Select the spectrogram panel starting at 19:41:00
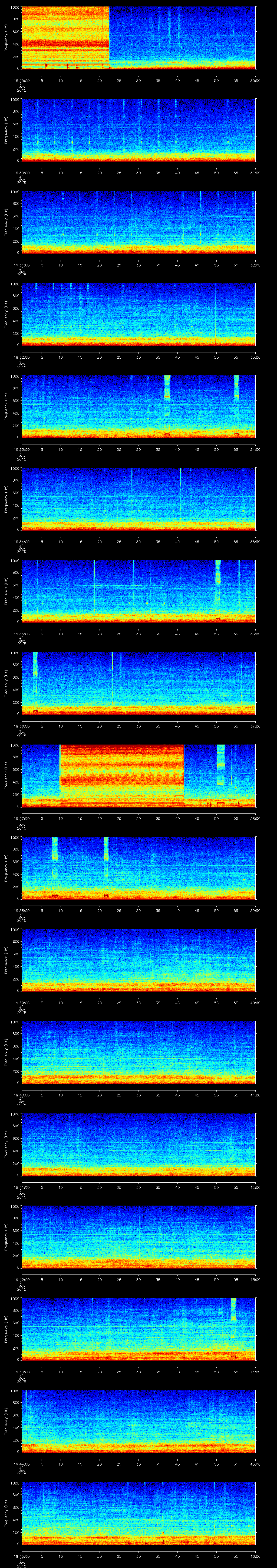This screenshot has width=277, height=1568. point(138,1144)
